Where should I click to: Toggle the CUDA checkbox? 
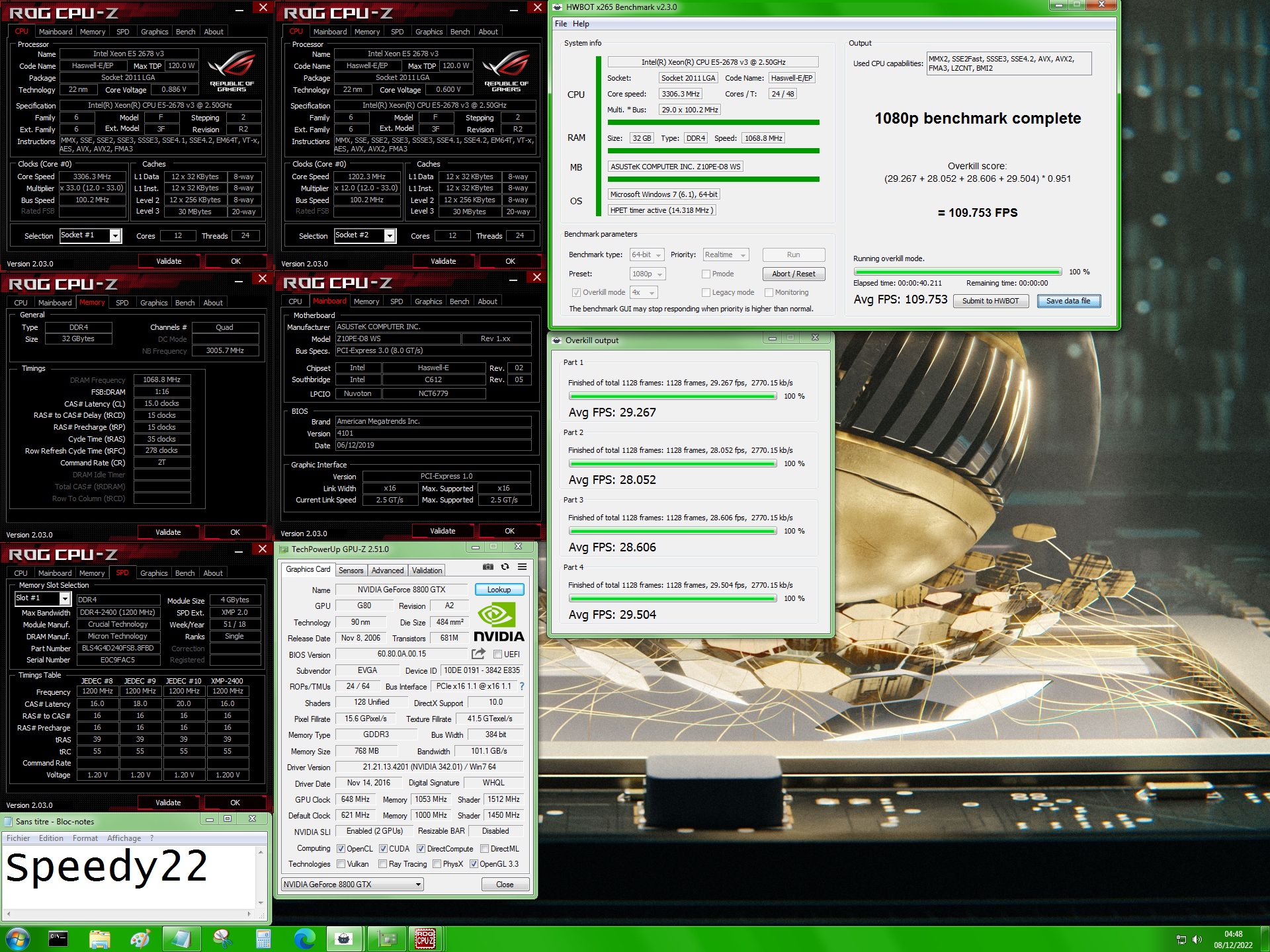tap(383, 848)
